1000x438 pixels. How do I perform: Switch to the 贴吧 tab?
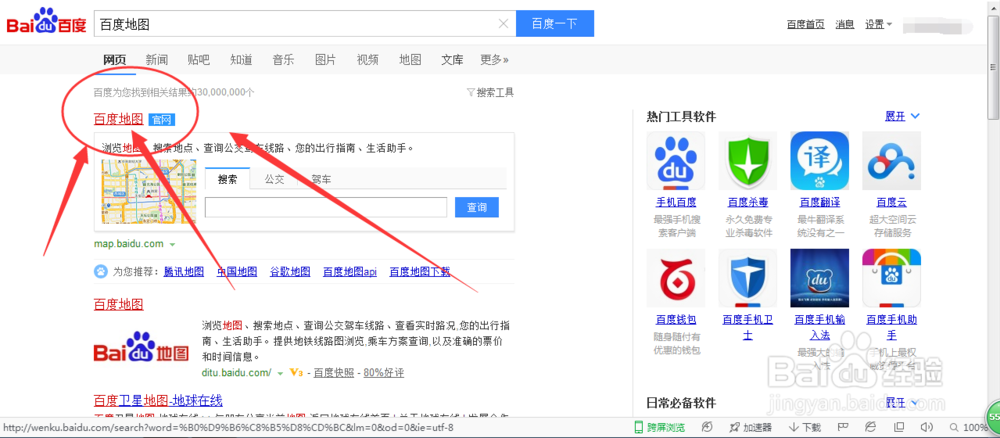[198, 60]
